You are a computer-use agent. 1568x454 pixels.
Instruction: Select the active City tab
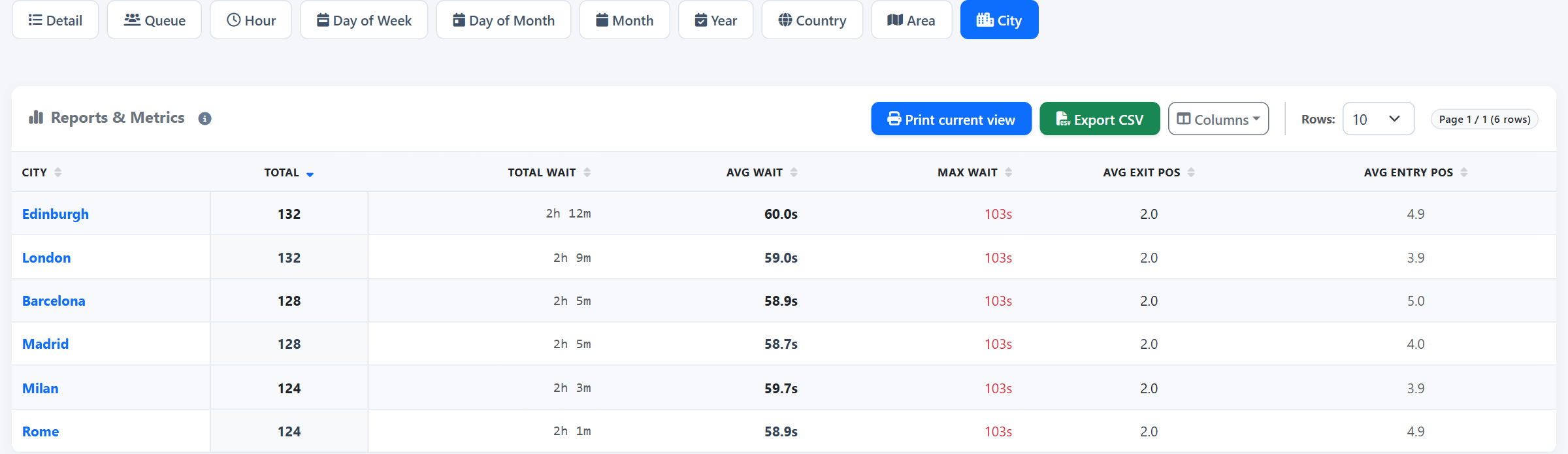click(1000, 20)
